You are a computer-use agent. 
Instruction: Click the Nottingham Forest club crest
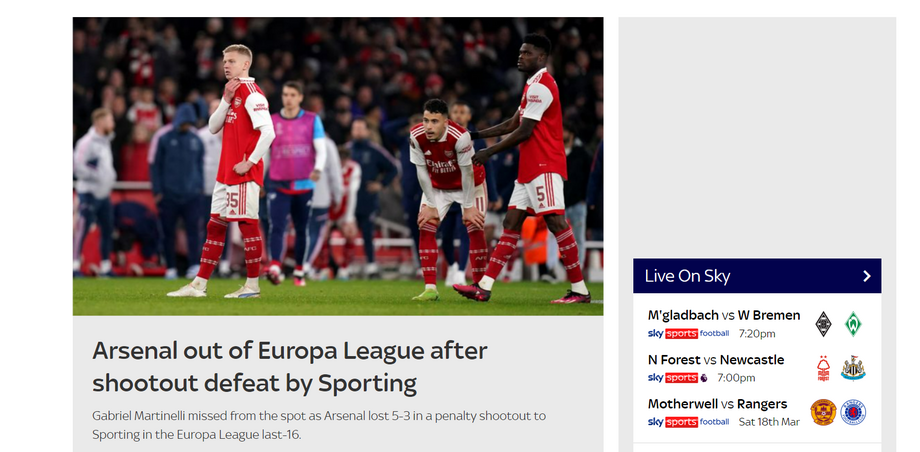[x=824, y=368]
